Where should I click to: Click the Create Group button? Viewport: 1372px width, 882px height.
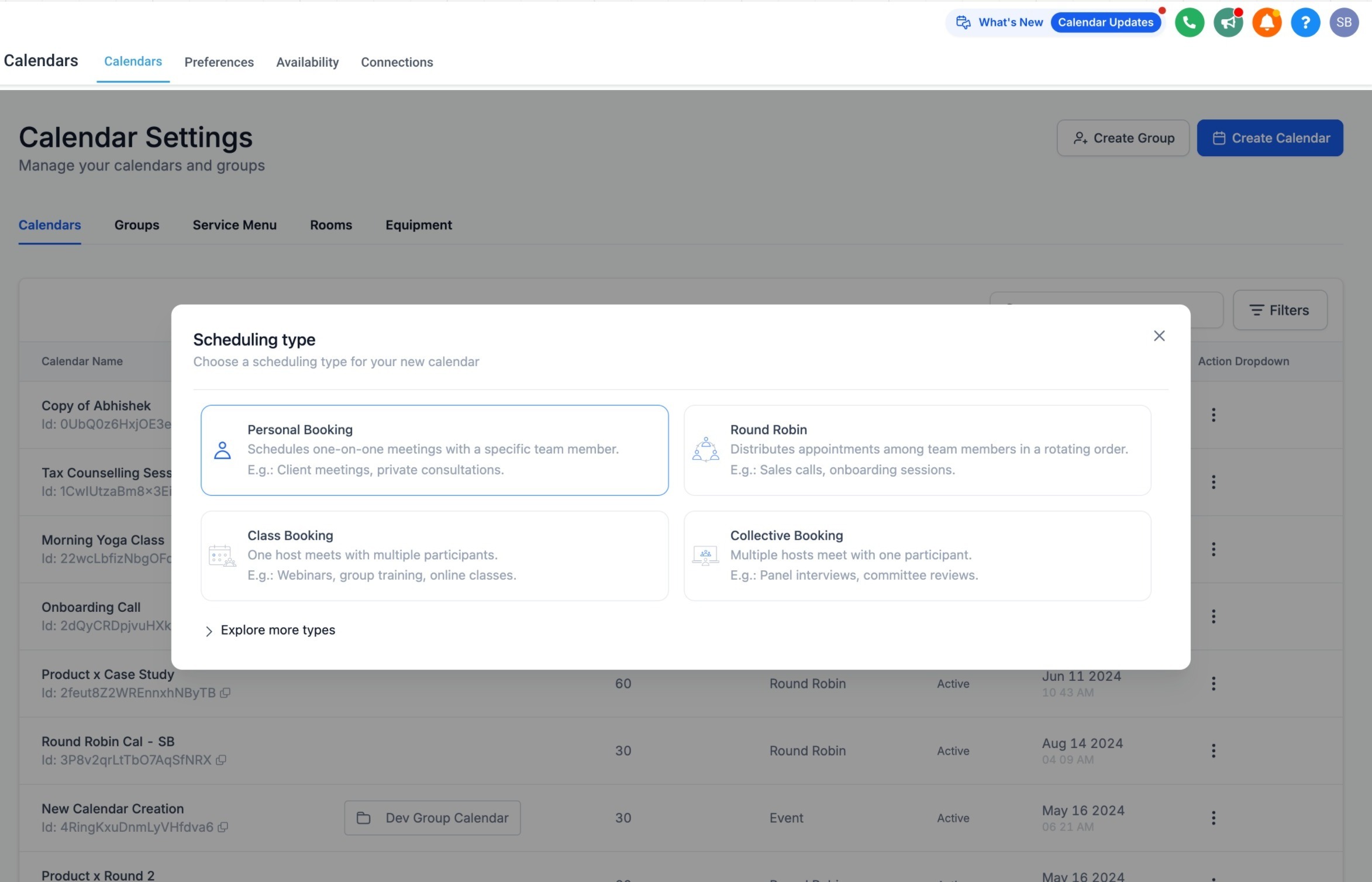point(1123,138)
